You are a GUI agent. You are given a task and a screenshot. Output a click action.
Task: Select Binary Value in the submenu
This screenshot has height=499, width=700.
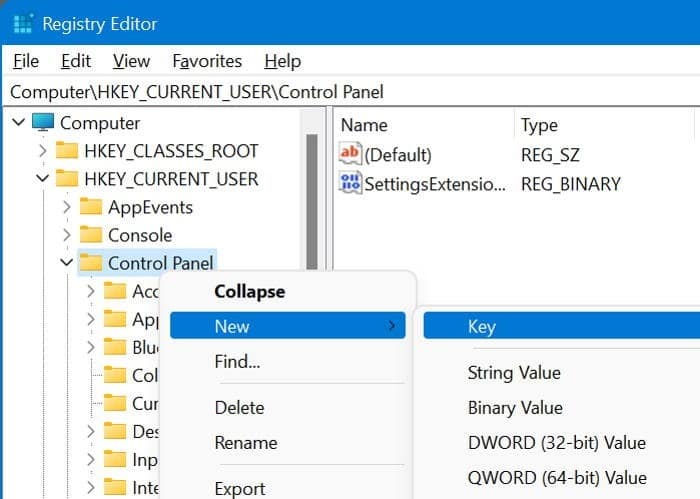coord(562,408)
